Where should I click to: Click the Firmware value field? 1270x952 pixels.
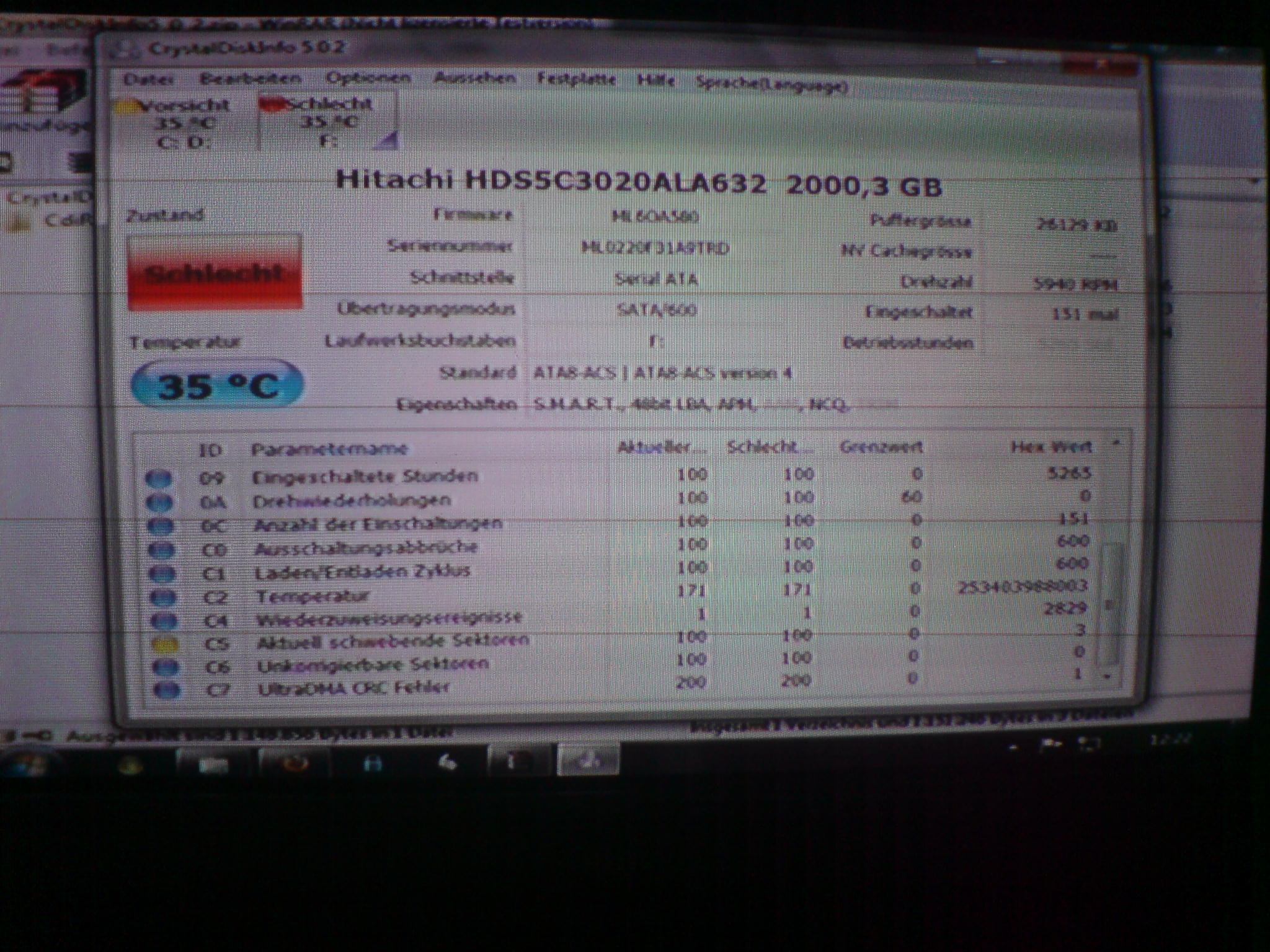655,216
